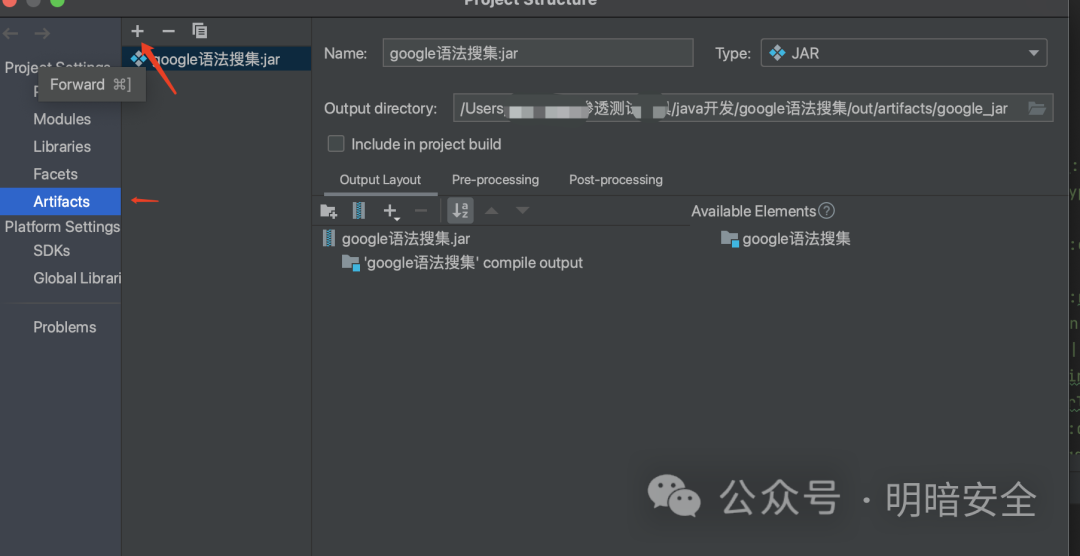Select Artifacts in the sidebar
The width and height of the screenshot is (1080, 556).
[61, 201]
